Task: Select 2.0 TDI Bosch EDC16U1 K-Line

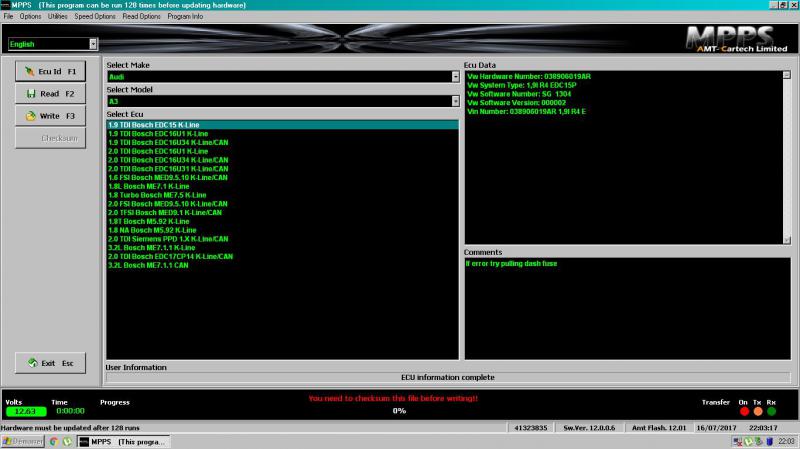Action: tap(283, 151)
